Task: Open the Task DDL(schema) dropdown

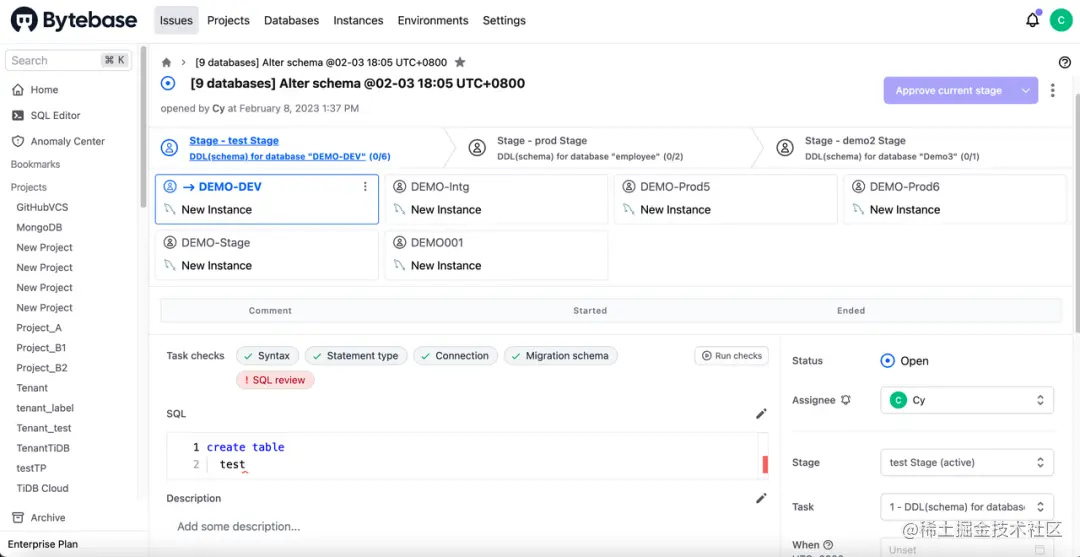Action: [966, 507]
